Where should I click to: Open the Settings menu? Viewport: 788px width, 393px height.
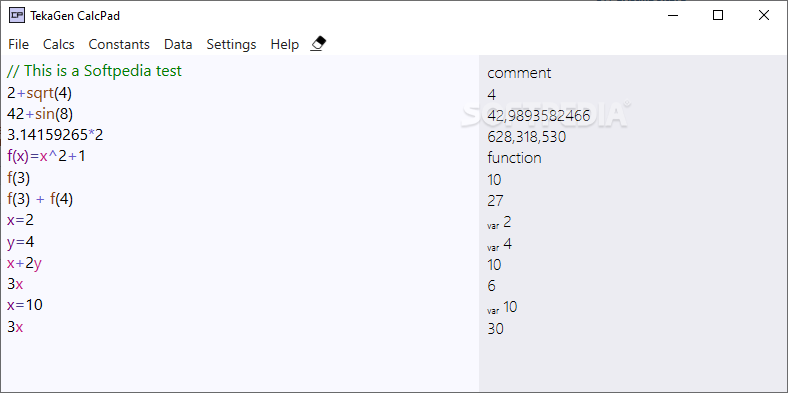(x=231, y=44)
